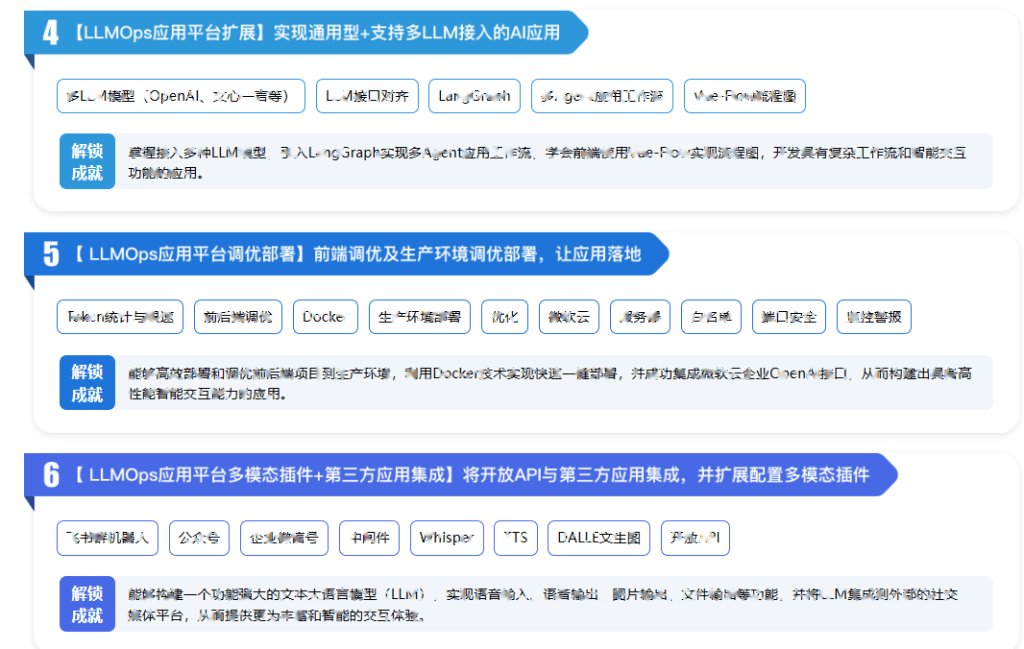The height and width of the screenshot is (649, 1024).
Task: Click the 'Whisper' tag
Action: pos(446,537)
